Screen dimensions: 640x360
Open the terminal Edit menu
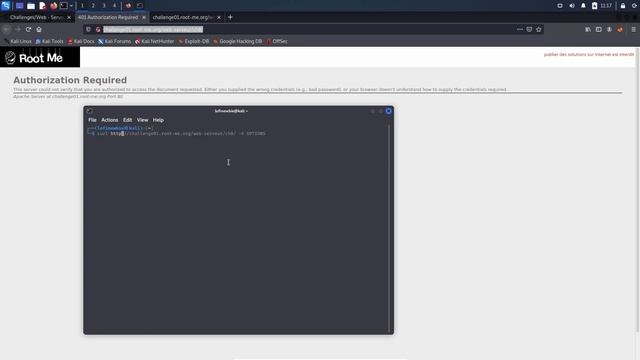pyautogui.click(x=127, y=120)
